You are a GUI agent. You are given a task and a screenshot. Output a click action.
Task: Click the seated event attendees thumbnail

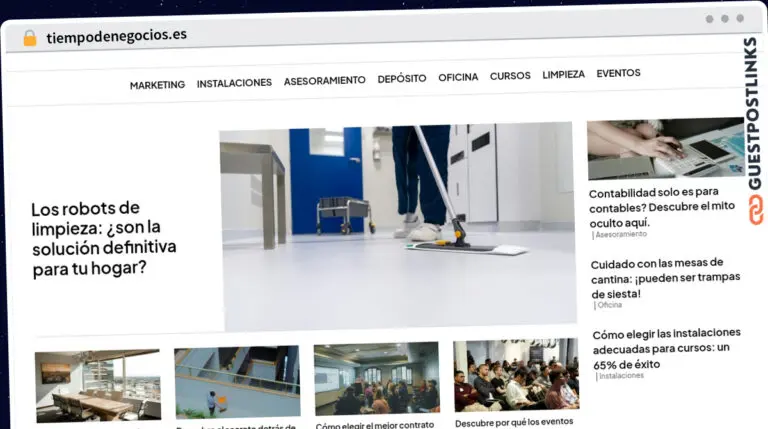[516, 374]
